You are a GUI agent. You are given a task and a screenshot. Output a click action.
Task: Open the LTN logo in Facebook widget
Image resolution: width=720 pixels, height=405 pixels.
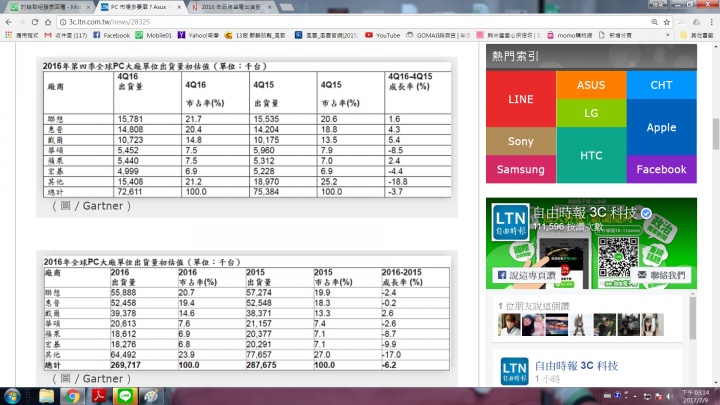(x=511, y=222)
